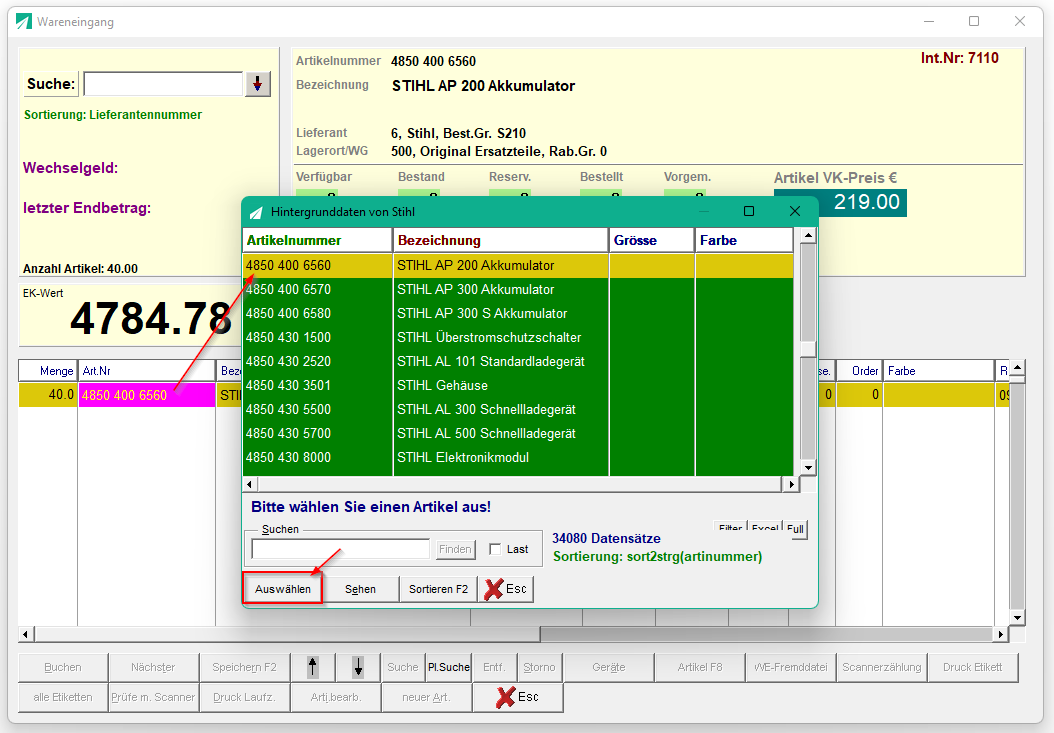Toggle the Last checkbox
The height and width of the screenshot is (733, 1054).
(495, 549)
